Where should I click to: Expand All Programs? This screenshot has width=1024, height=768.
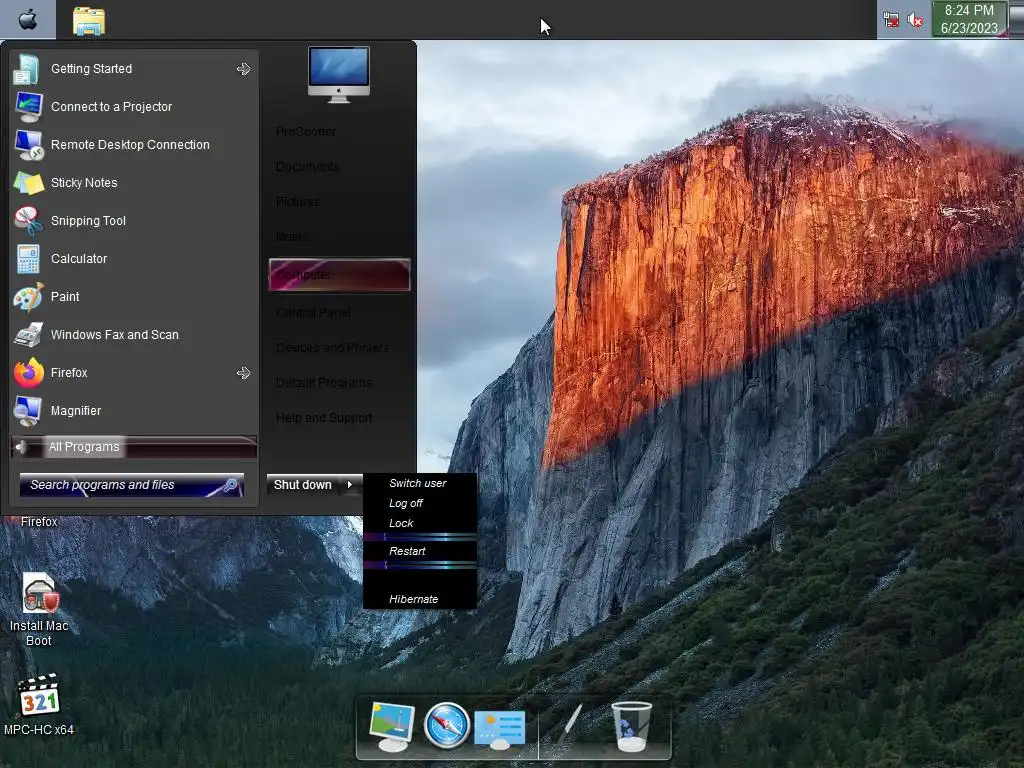click(134, 447)
